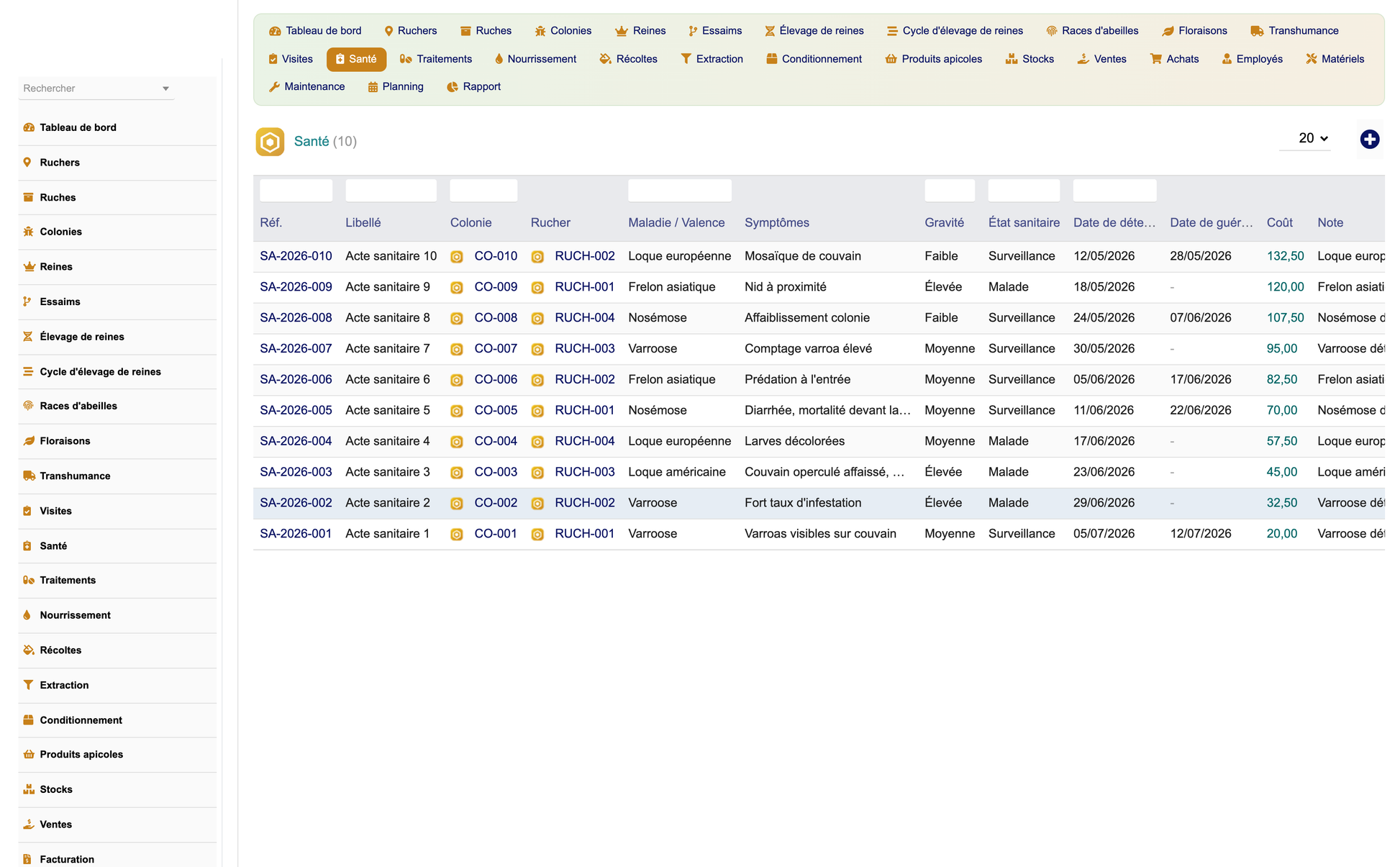
Task: Click the Achats cart icon in top navigation
Action: click(x=1155, y=59)
